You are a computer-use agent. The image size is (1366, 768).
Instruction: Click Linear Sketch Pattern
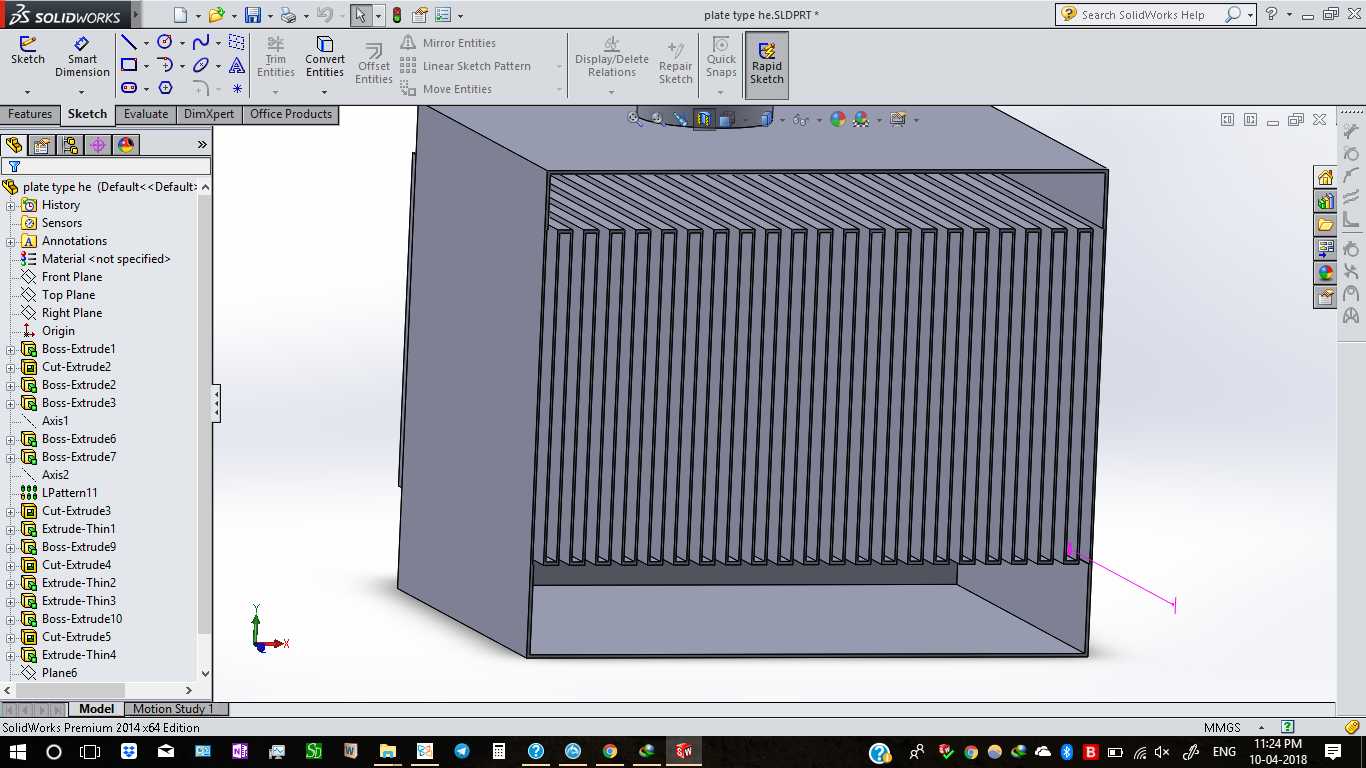(466, 66)
